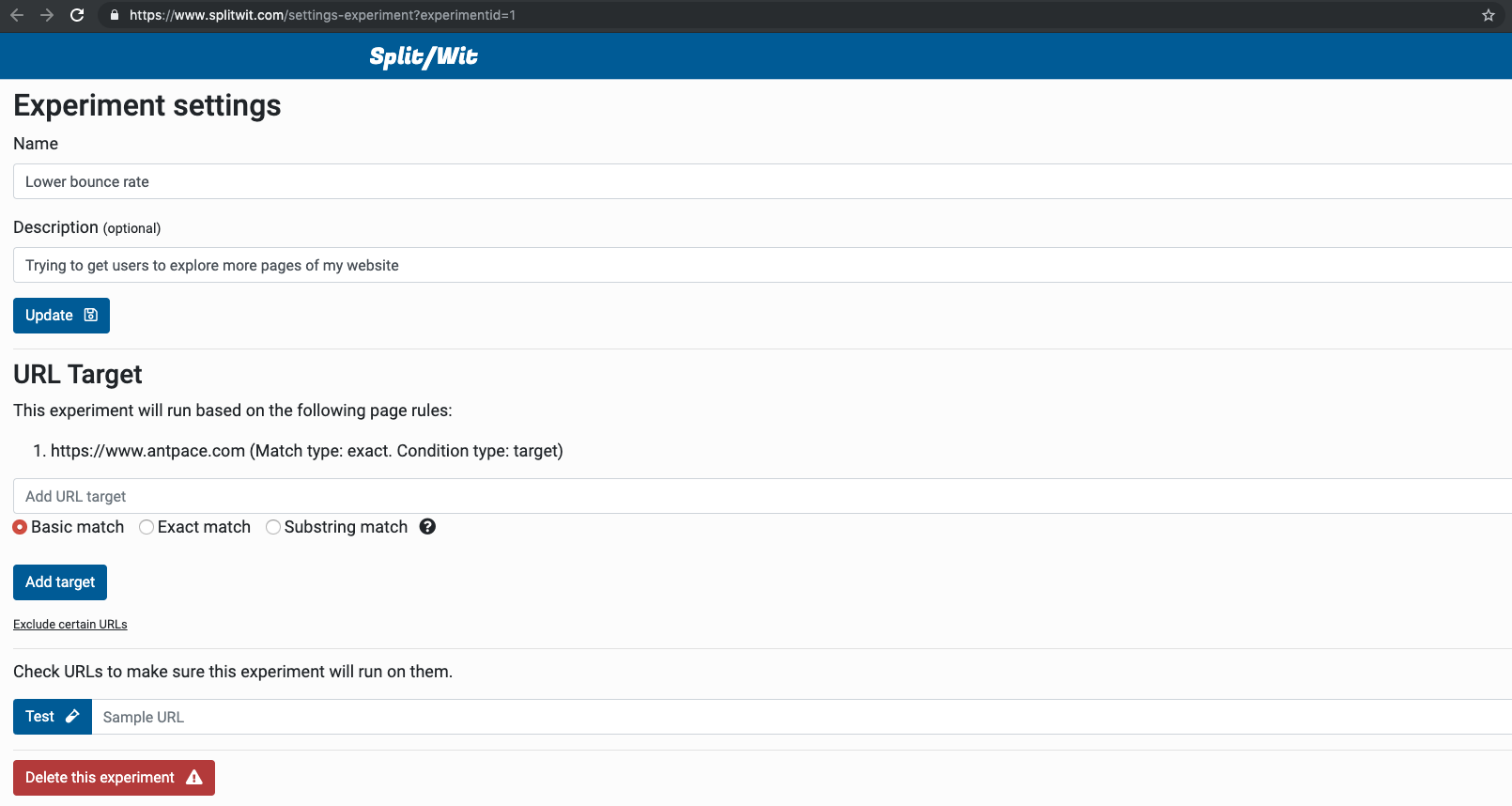Image resolution: width=1512 pixels, height=806 pixels.
Task: Click the Add target button
Action: coord(60,582)
